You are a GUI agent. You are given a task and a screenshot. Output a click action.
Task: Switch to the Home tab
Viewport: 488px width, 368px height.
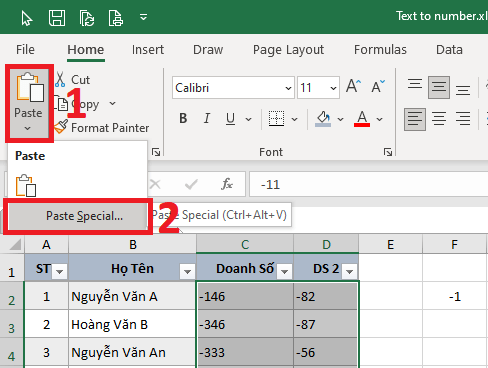coord(86,50)
